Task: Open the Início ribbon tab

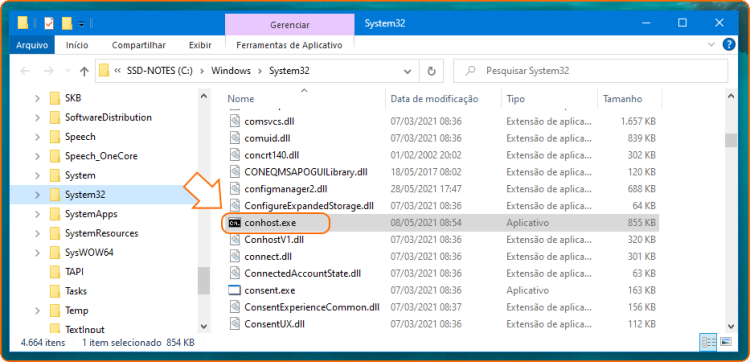Action: coord(77,45)
